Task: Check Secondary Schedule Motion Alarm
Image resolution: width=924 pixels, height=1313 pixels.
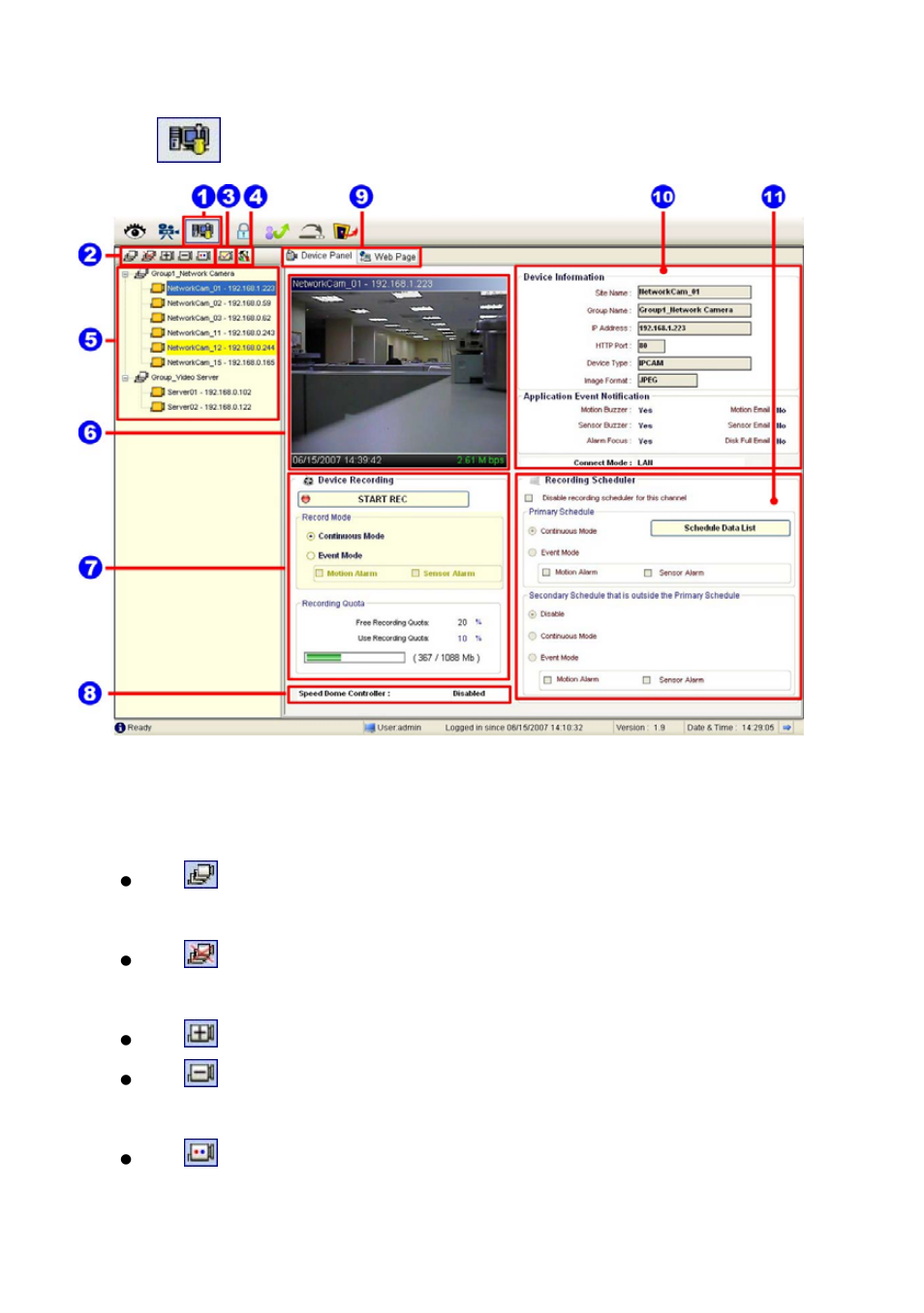Action: click(x=547, y=680)
